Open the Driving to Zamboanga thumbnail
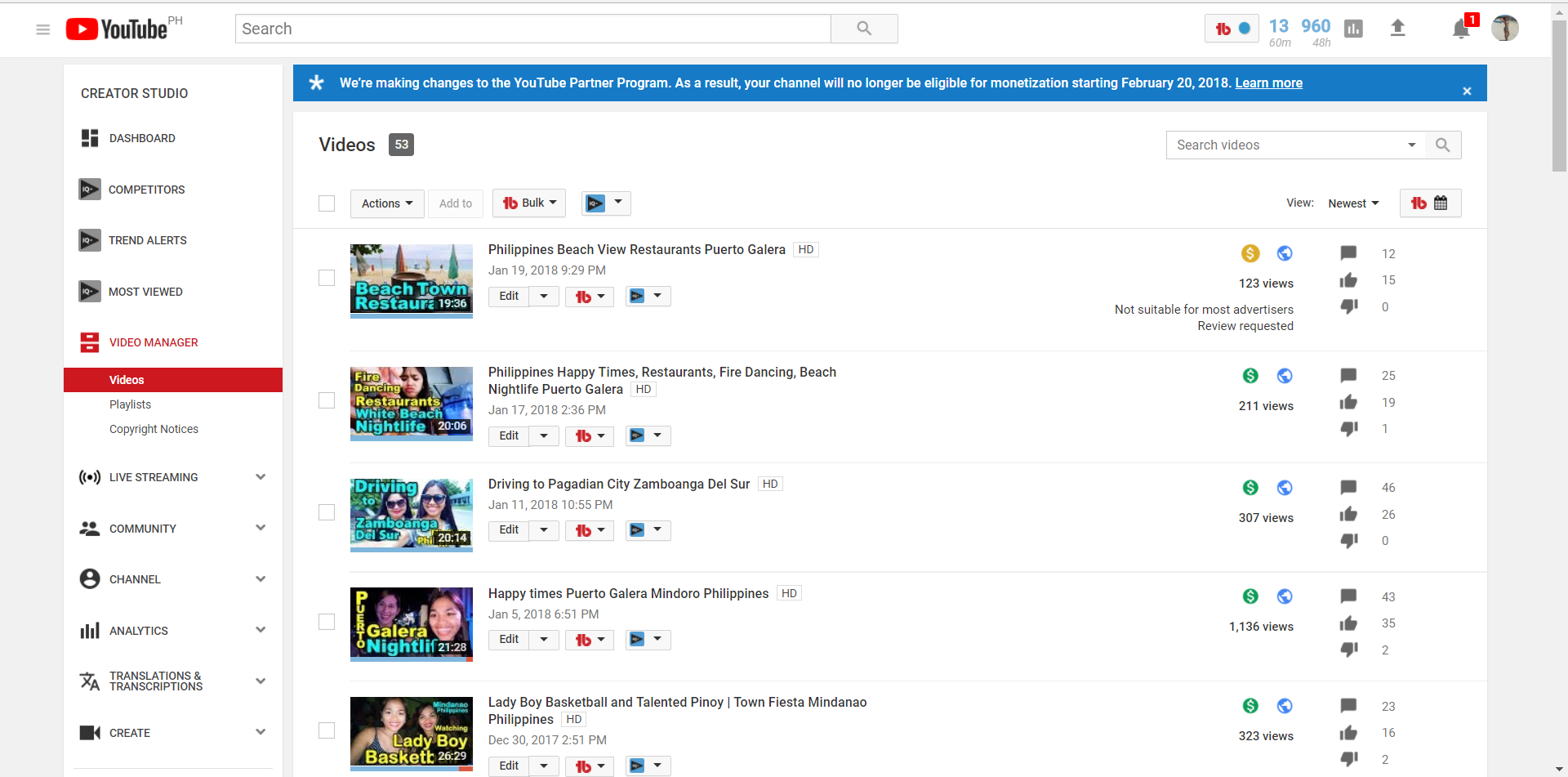The image size is (1568, 777). coord(412,514)
